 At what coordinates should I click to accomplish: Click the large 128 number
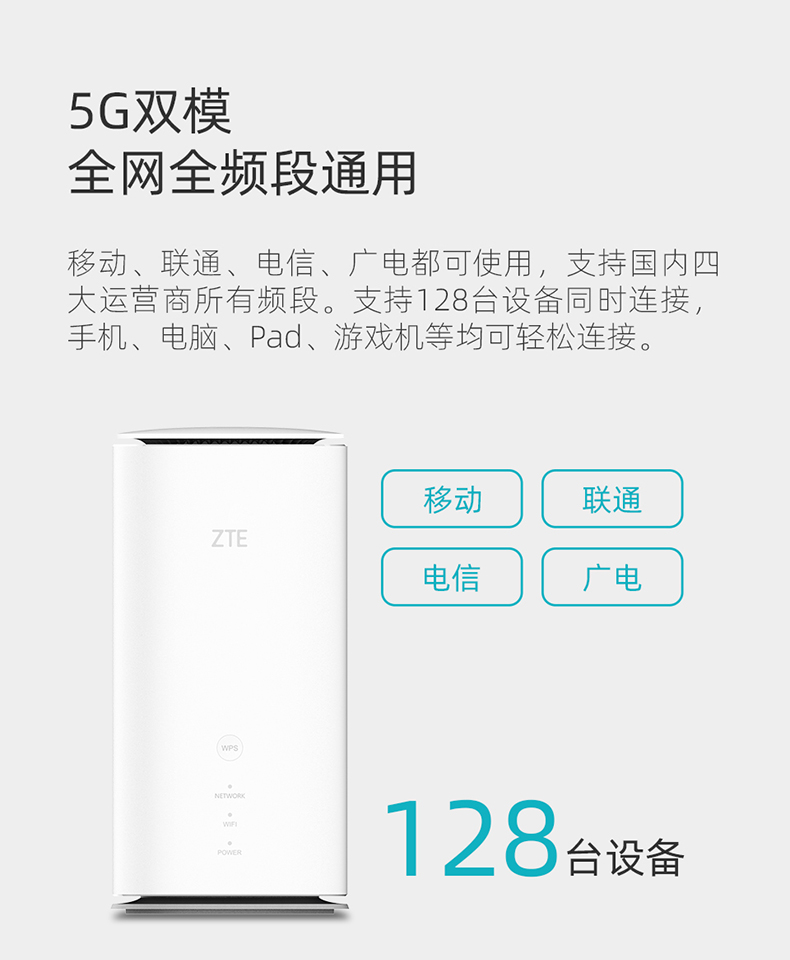(470, 838)
